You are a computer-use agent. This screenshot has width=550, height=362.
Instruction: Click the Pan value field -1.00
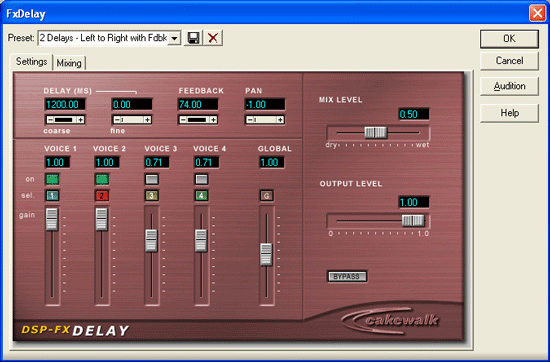(x=265, y=105)
